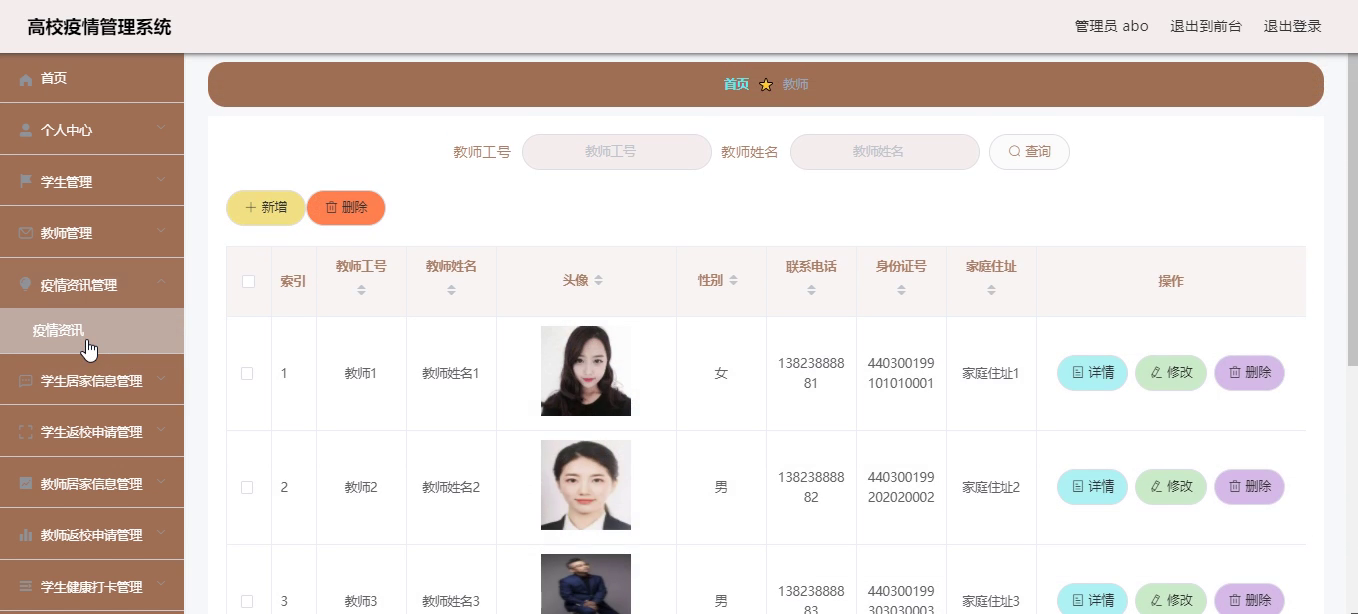Sort by 身份证号 column arrows
Screen dimensions: 1358x614
[901, 290]
